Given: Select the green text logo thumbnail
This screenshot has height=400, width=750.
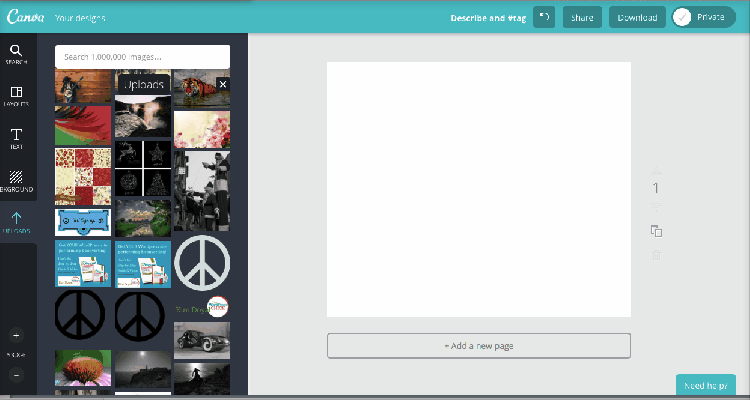Looking at the screenshot, I should click(x=202, y=307).
